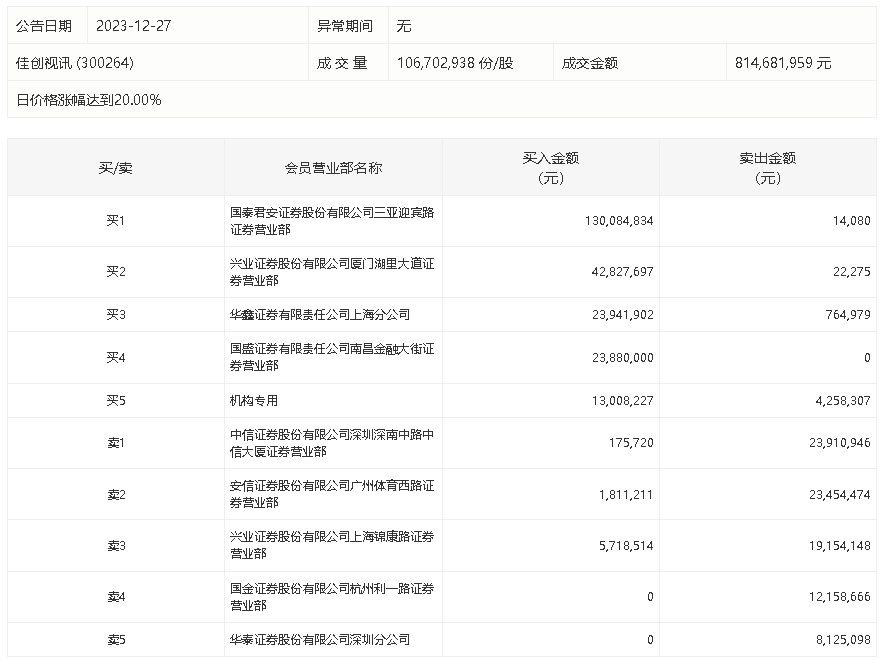This screenshot has height=665, width=883.
Task: Select stock name 佳创视讯 (300264)
Action: pos(75,63)
